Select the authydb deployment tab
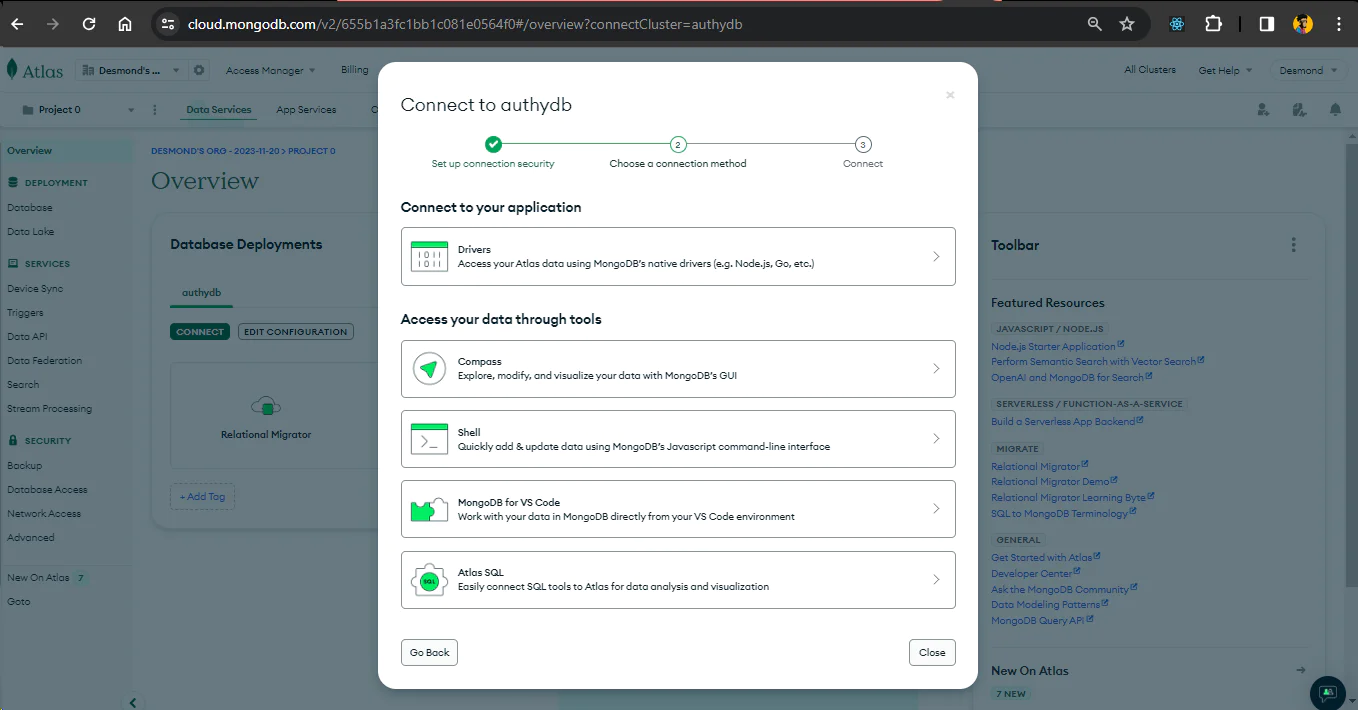This screenshot has height=710, width=1358. point(201,293)
